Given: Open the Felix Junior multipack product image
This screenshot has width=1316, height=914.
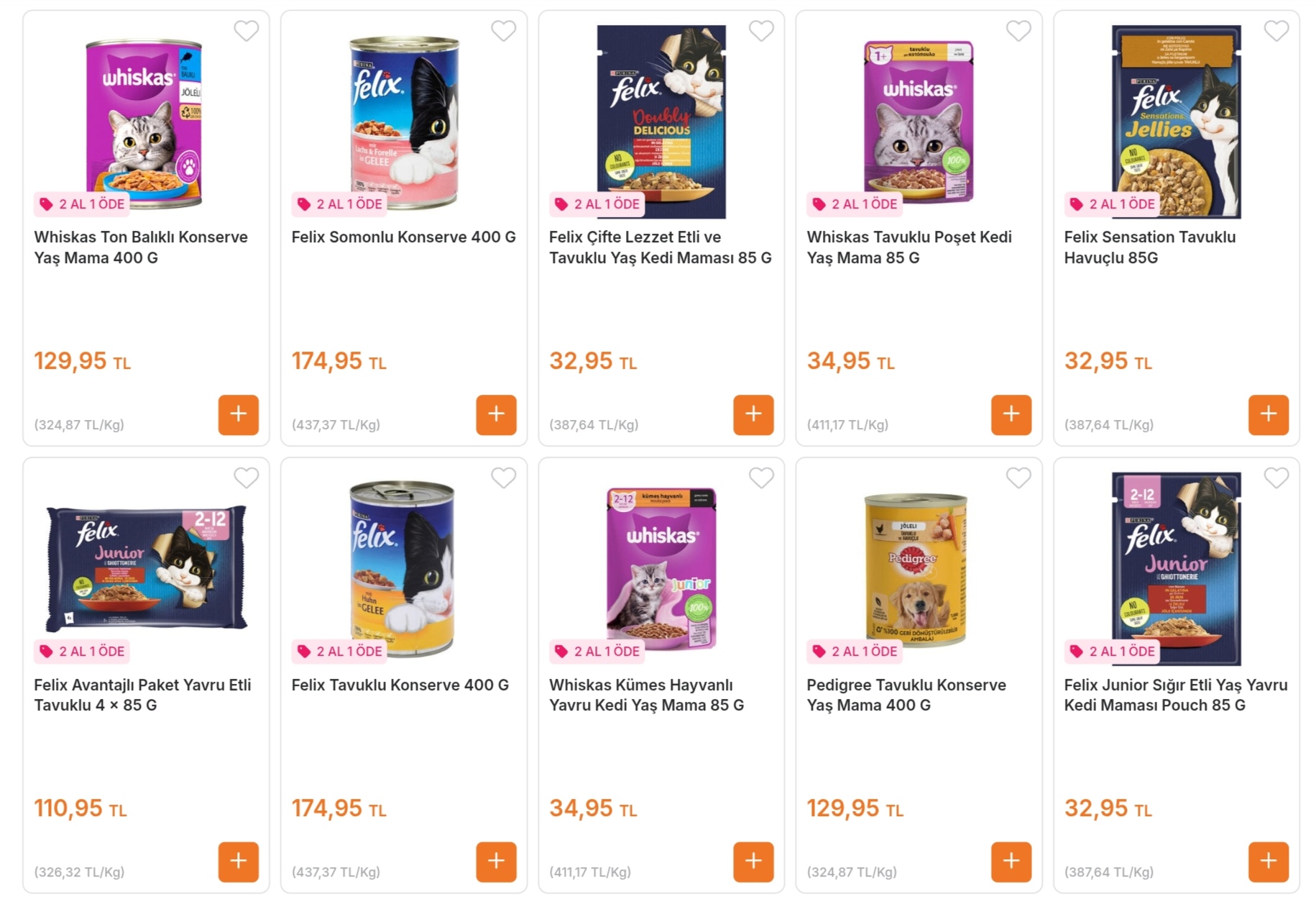Looking at the screenshot, I should (147, 568).
